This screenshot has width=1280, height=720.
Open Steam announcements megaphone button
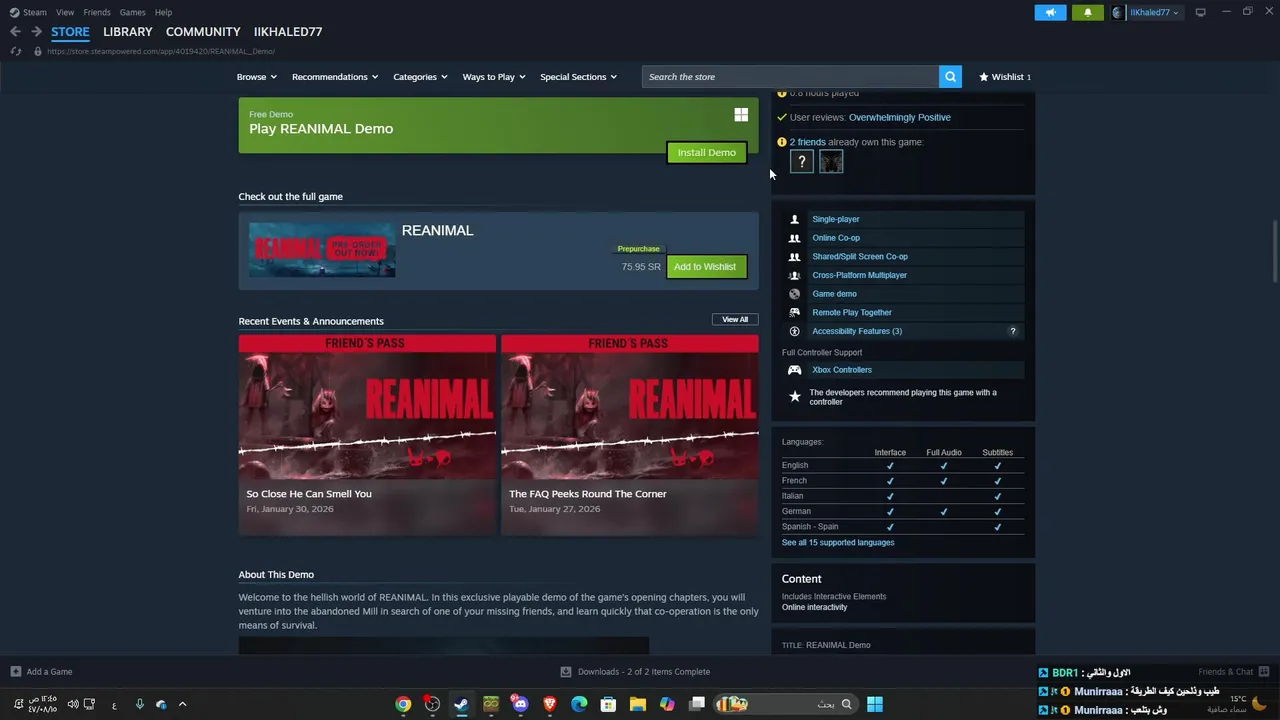(1050, 12)
